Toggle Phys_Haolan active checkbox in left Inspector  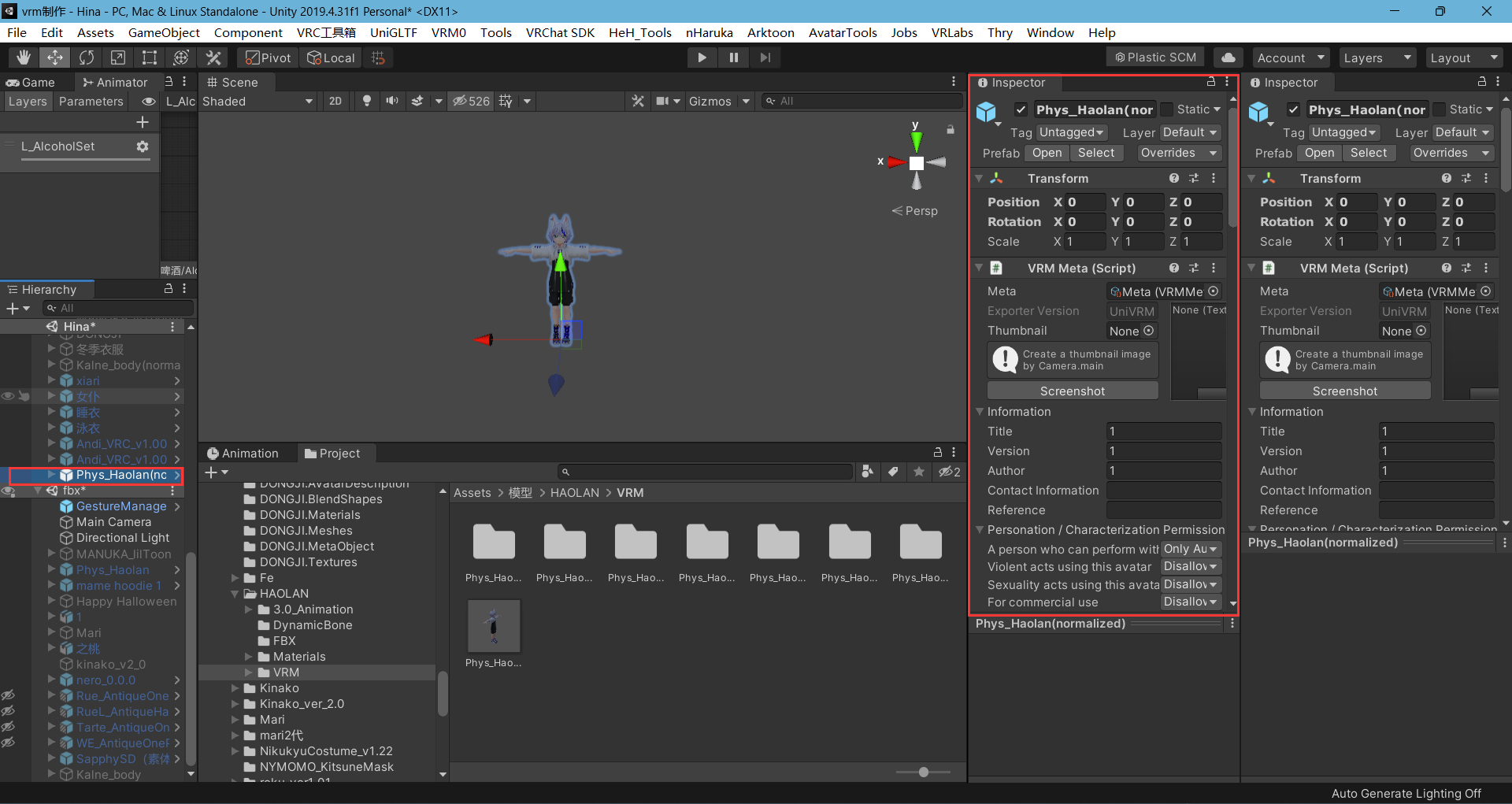coord(1021,109)
